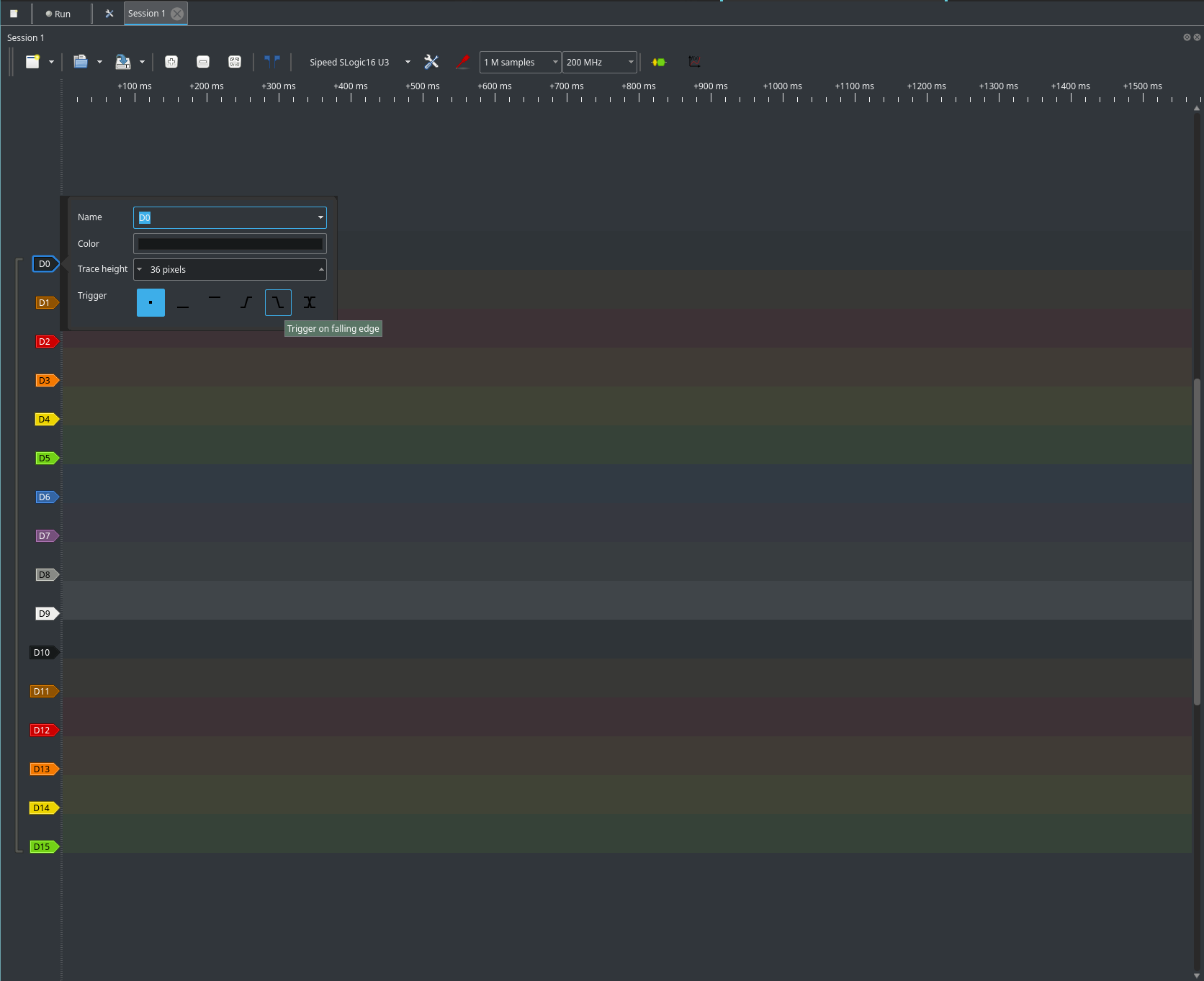
Task: Click the settings icon beside Run
Action: [109, 14]
